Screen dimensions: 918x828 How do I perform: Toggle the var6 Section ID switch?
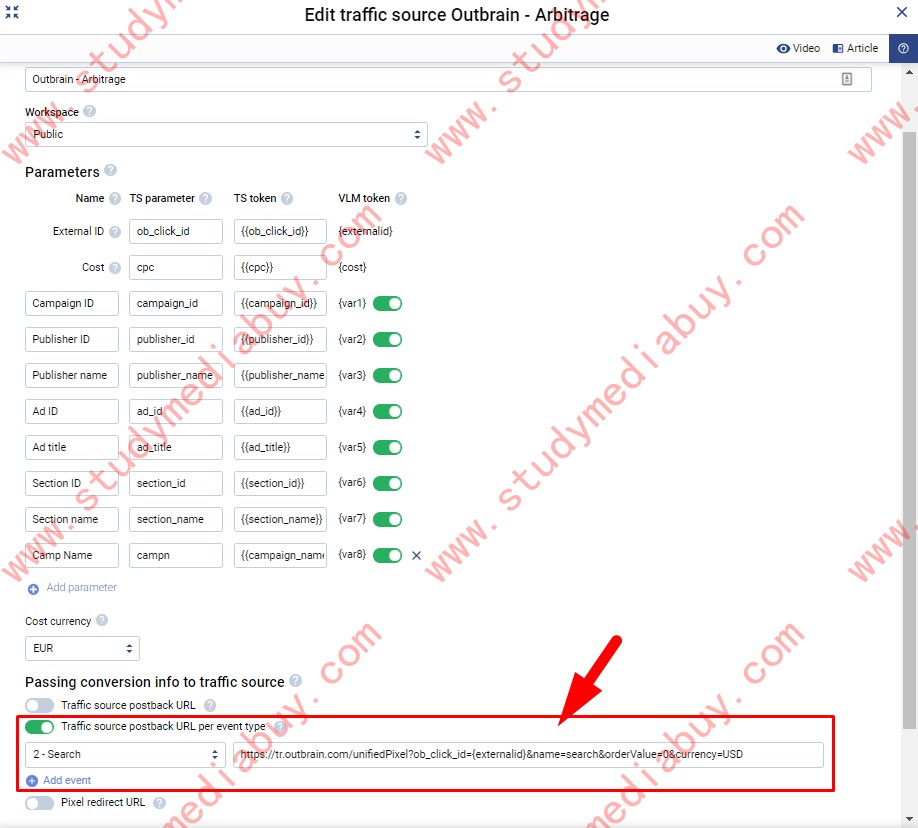pyautogui.click(x=388, y=483)
